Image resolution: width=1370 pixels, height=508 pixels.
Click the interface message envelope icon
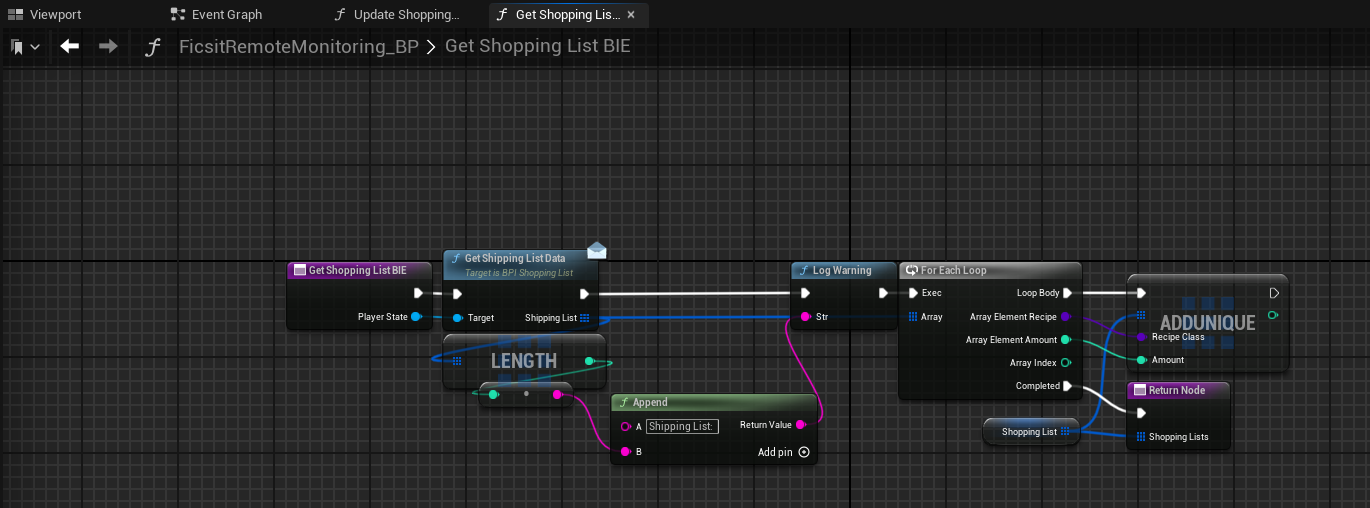click(x=597, y=250)
